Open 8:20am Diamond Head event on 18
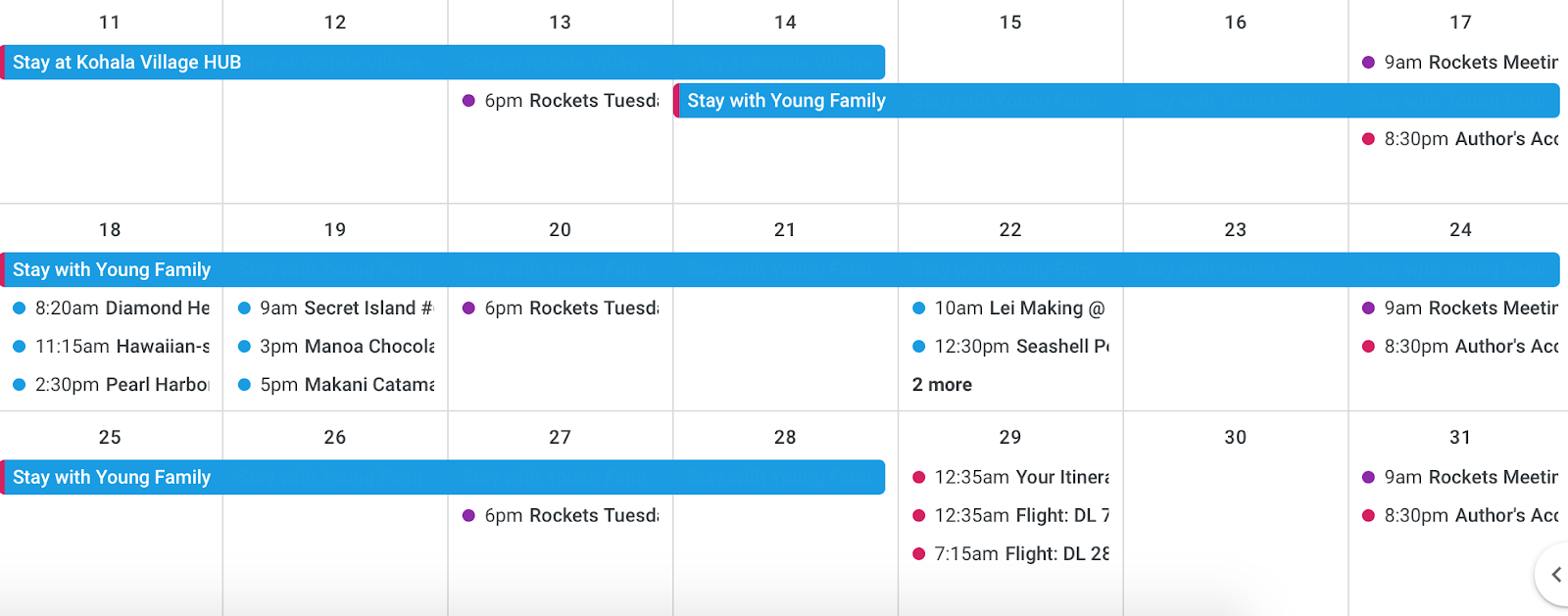The width and height of the screenshot is (1568, 616). click(112, 308)
